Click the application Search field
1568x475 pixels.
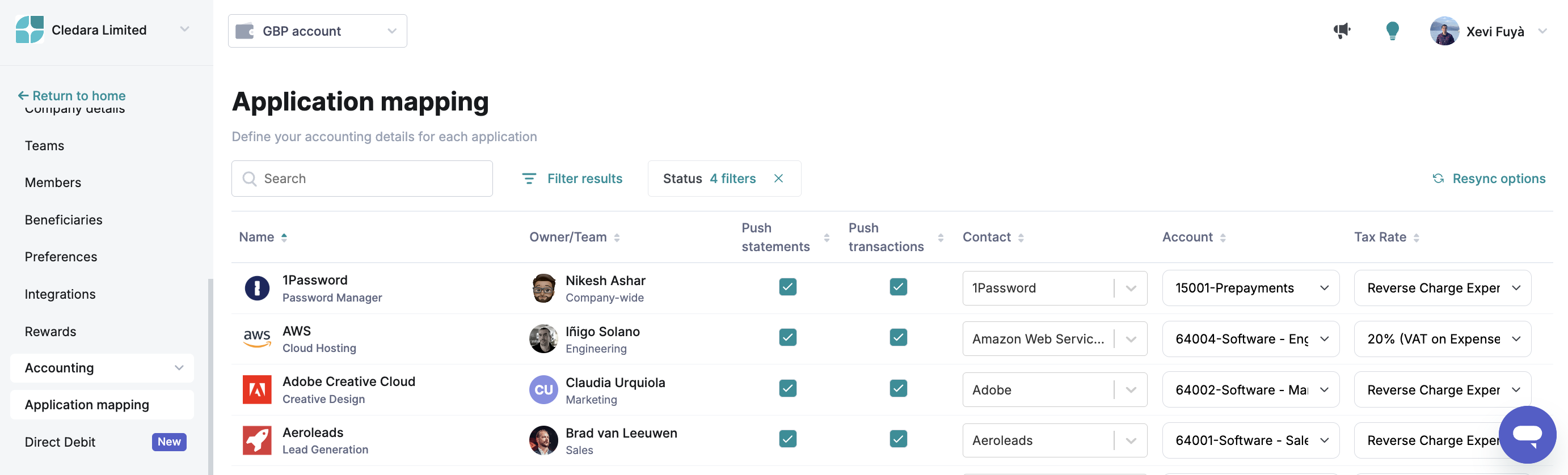(x=362, y=178)
